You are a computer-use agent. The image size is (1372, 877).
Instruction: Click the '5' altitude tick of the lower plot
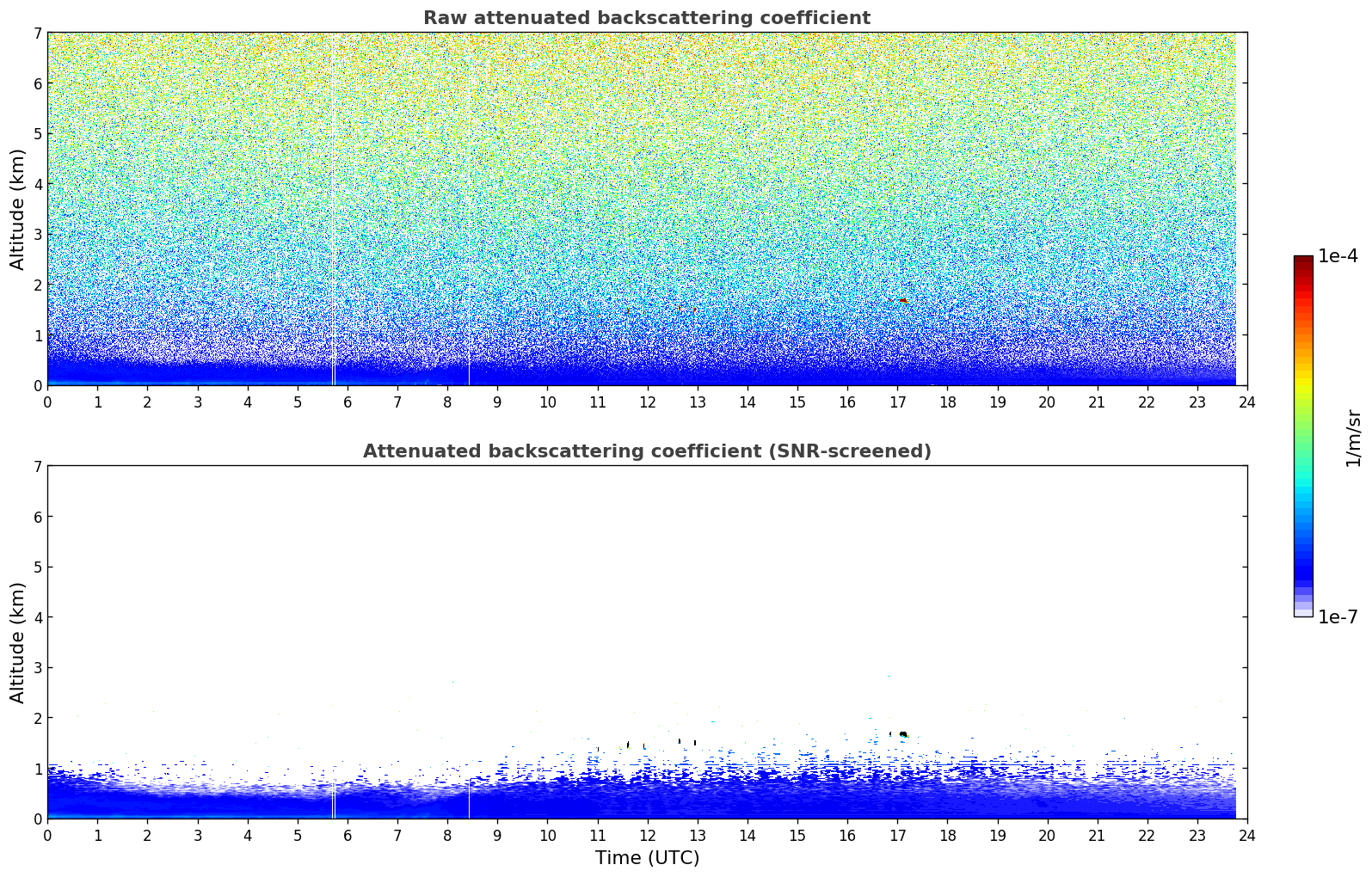point(38,567)
